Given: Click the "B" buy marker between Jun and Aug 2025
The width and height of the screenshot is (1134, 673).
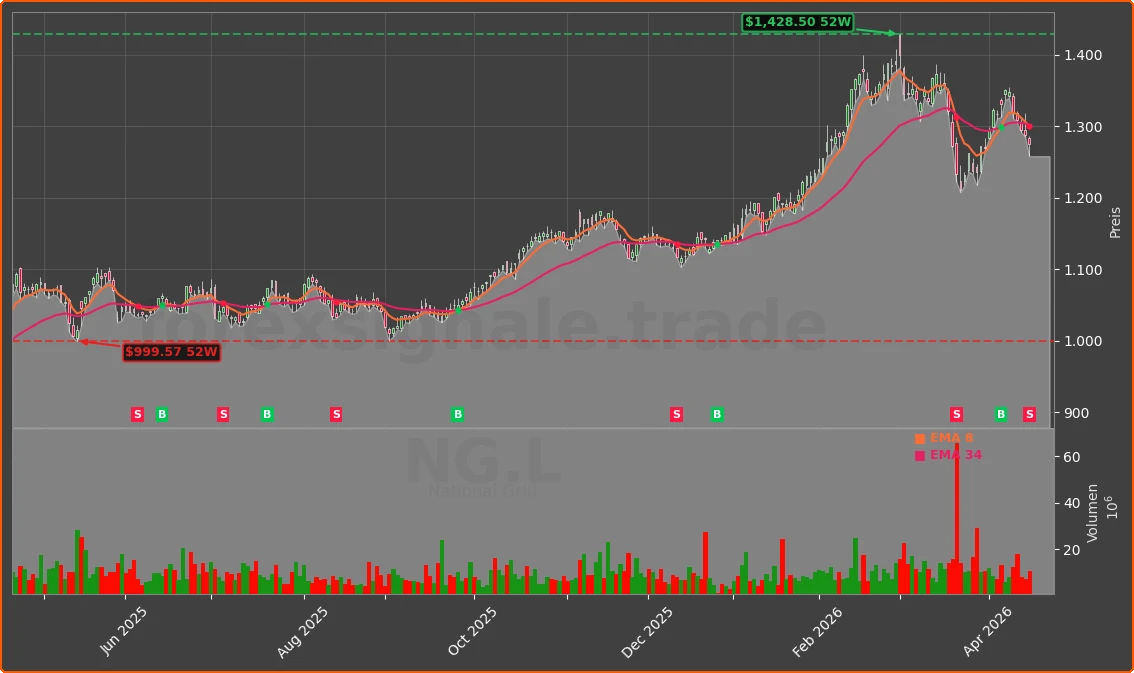Looking at the screenshot, I should pyautogui.click(x=267, y=413).
